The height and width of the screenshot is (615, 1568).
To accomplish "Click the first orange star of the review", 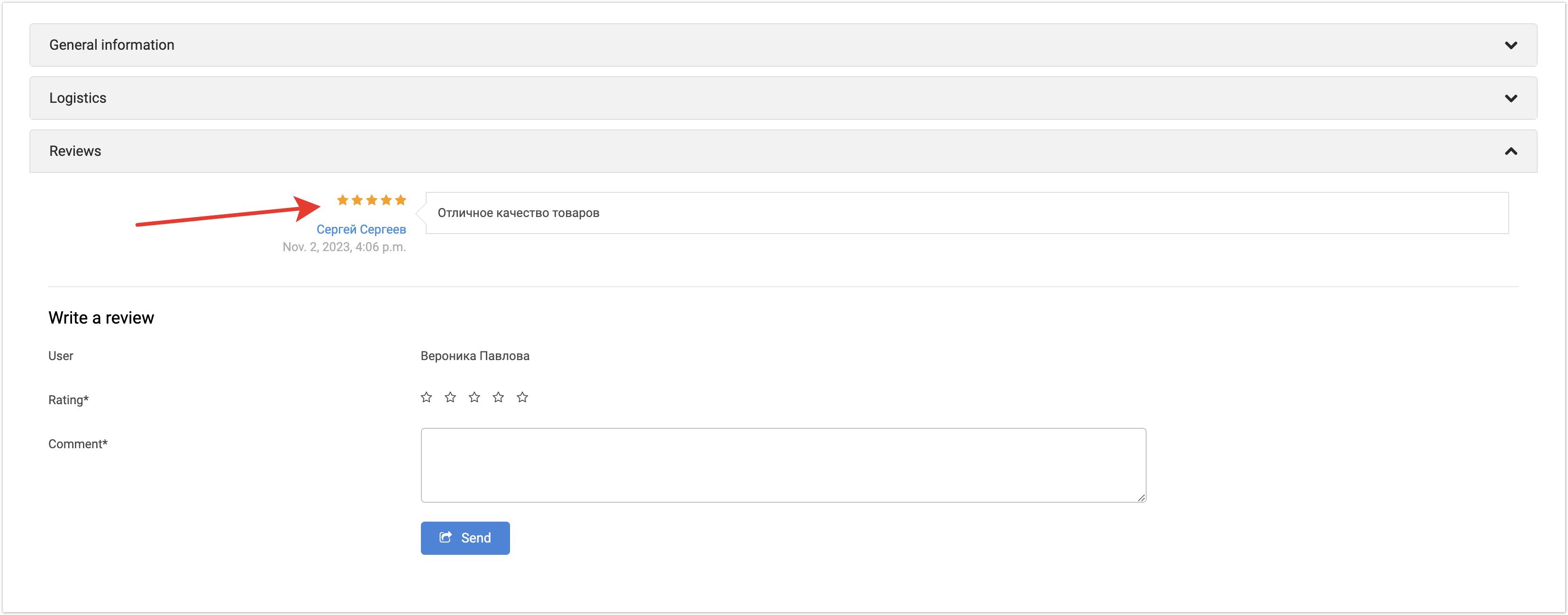I will (343, 200).
